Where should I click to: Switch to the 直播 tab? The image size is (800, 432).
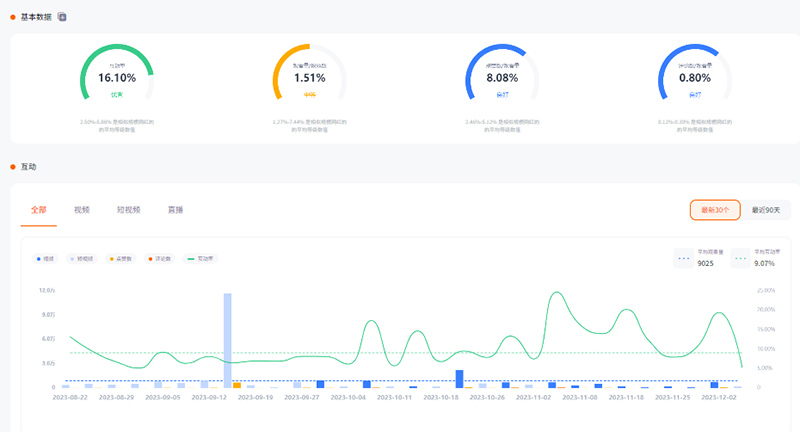(x=175, y=210)
